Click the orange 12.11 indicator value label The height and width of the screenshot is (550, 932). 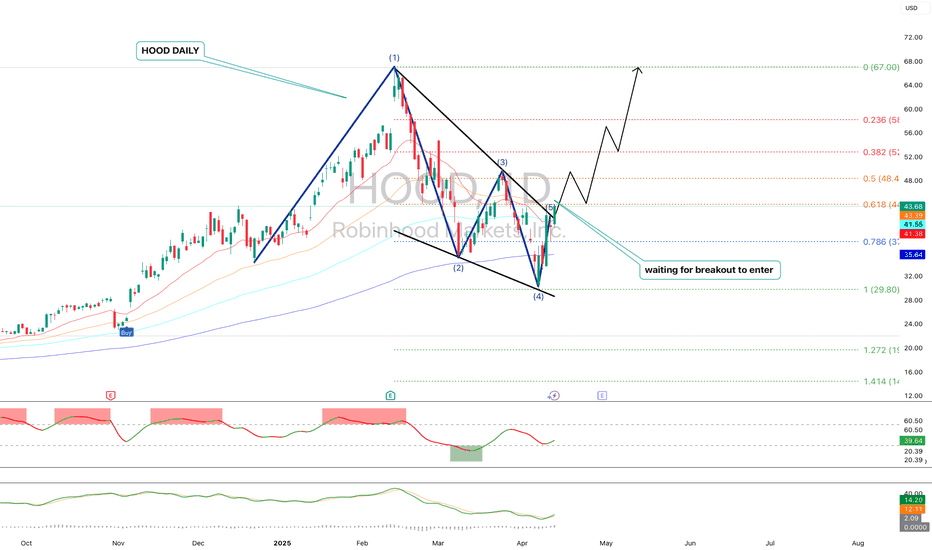point(912,509)
